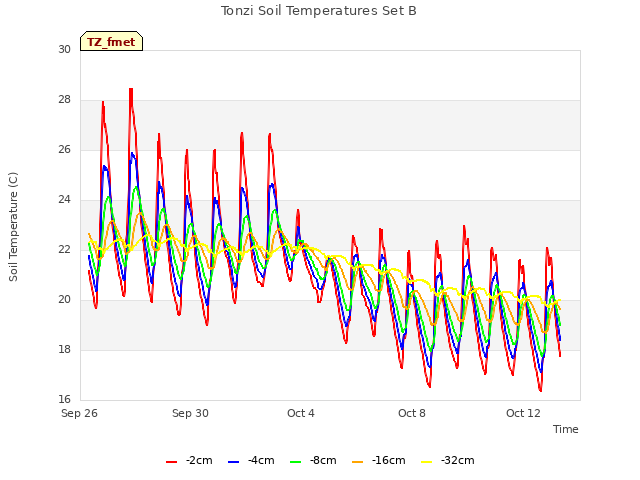Click the green -8cm legend swatch
640x480 pixels.
point(296,462)
